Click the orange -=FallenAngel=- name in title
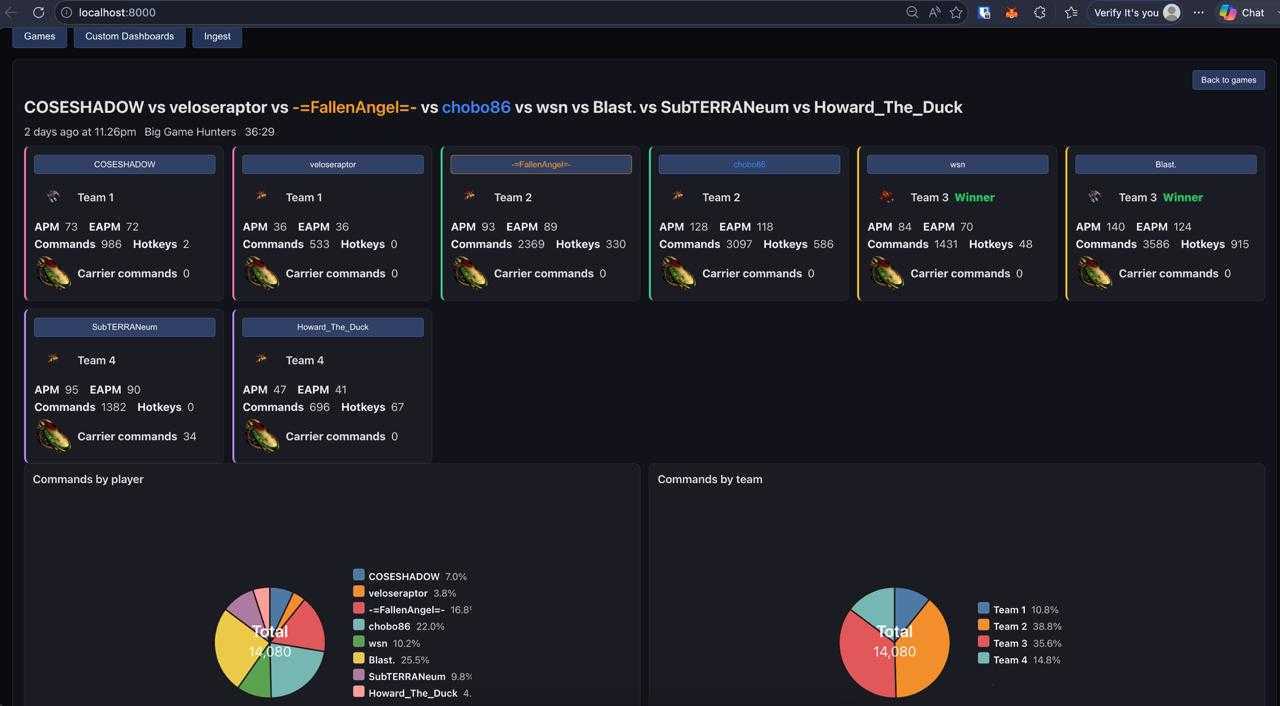The width and height of the screenshot is (1280, 706). pyautogui.click(x=354, y=107)
